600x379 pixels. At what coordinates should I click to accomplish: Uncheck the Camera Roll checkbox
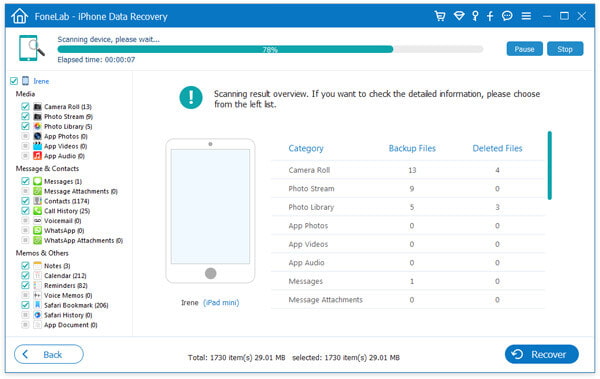click(25, 106)
